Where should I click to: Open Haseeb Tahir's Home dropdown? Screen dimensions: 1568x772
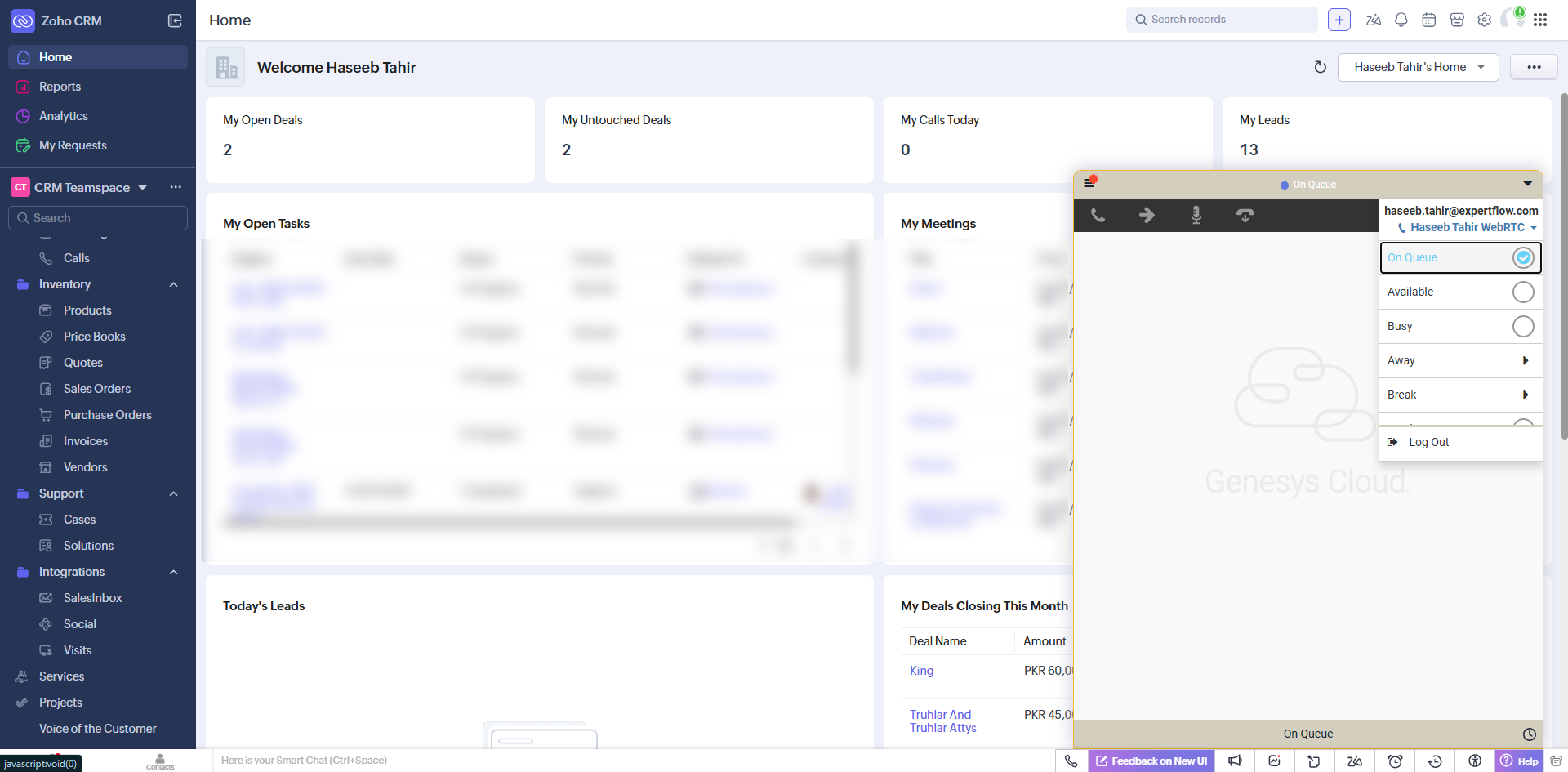click(x=1418, y=67)
